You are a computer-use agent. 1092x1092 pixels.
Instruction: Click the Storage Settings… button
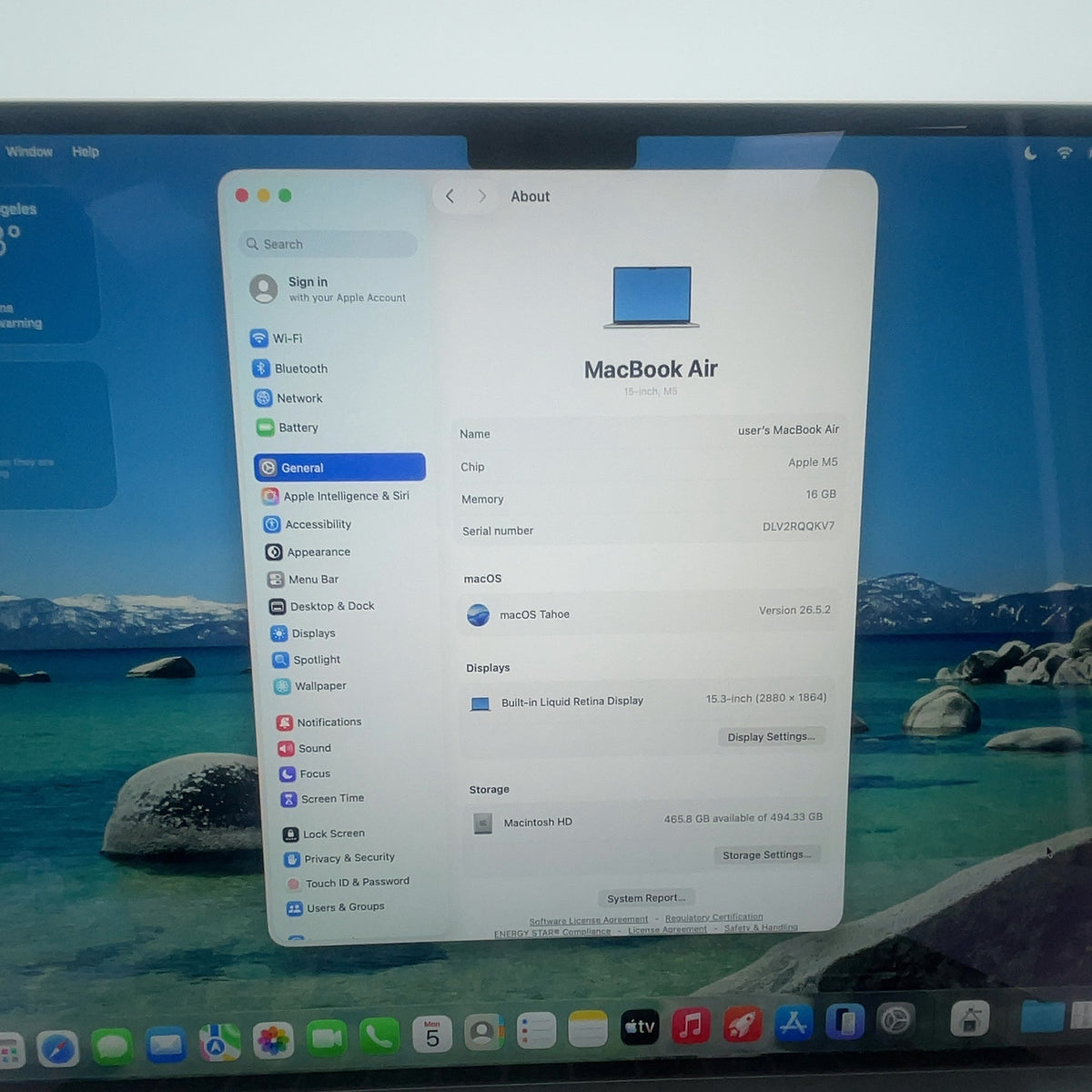[766, 854]
